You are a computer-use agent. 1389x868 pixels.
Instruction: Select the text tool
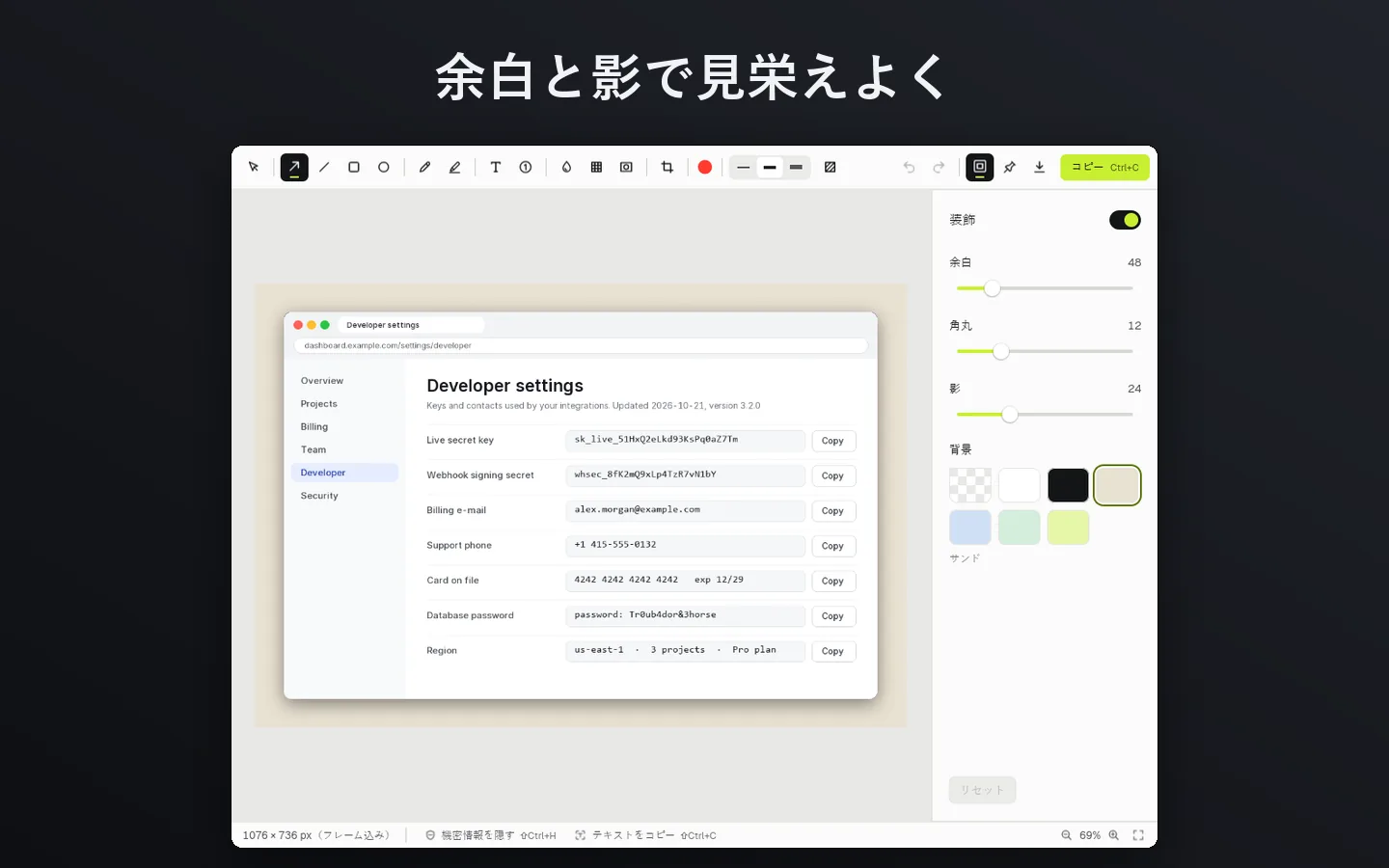[x=496, y=167]
